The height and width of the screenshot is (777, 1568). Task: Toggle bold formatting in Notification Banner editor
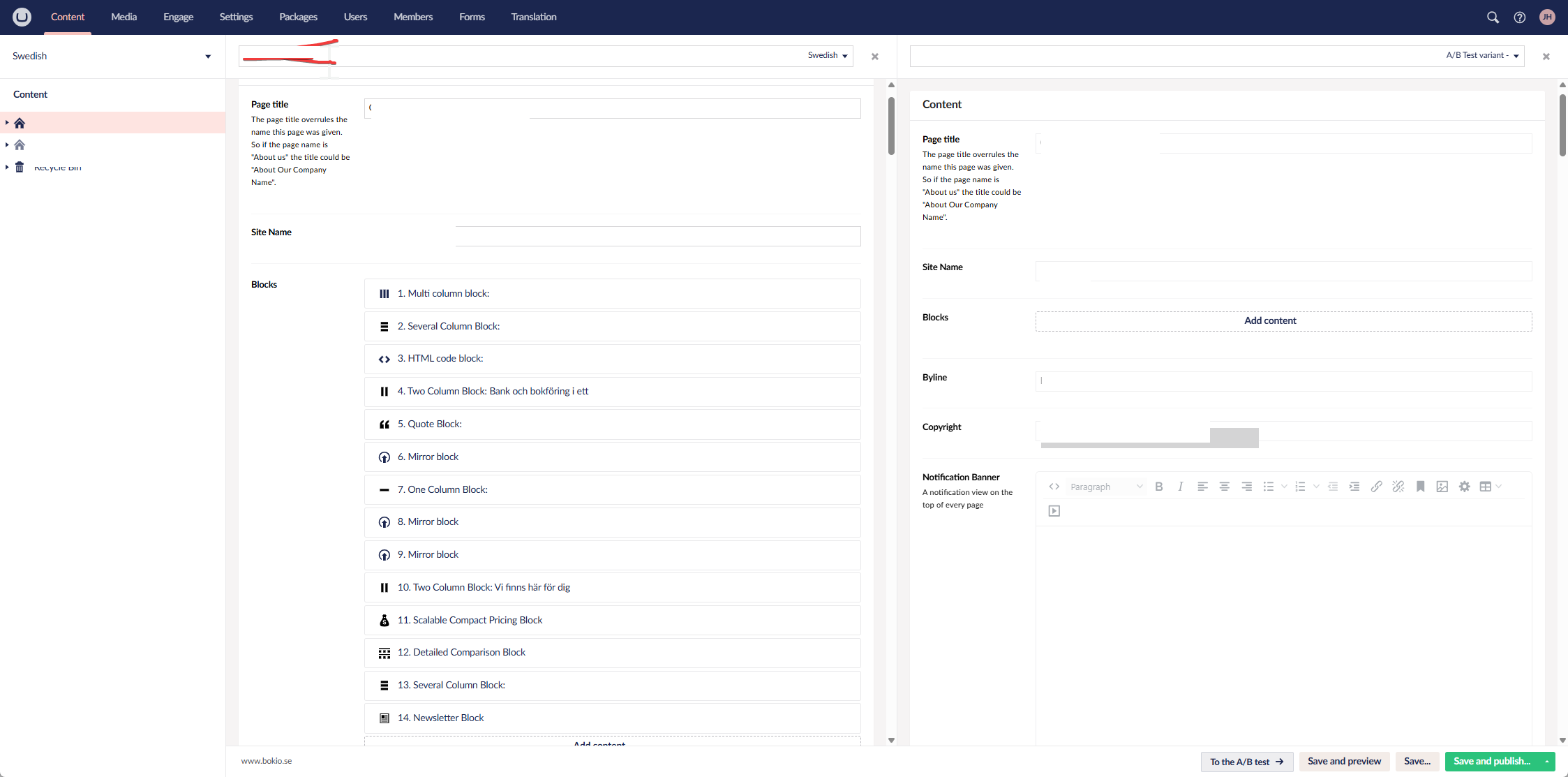[x=1158, y=487]
